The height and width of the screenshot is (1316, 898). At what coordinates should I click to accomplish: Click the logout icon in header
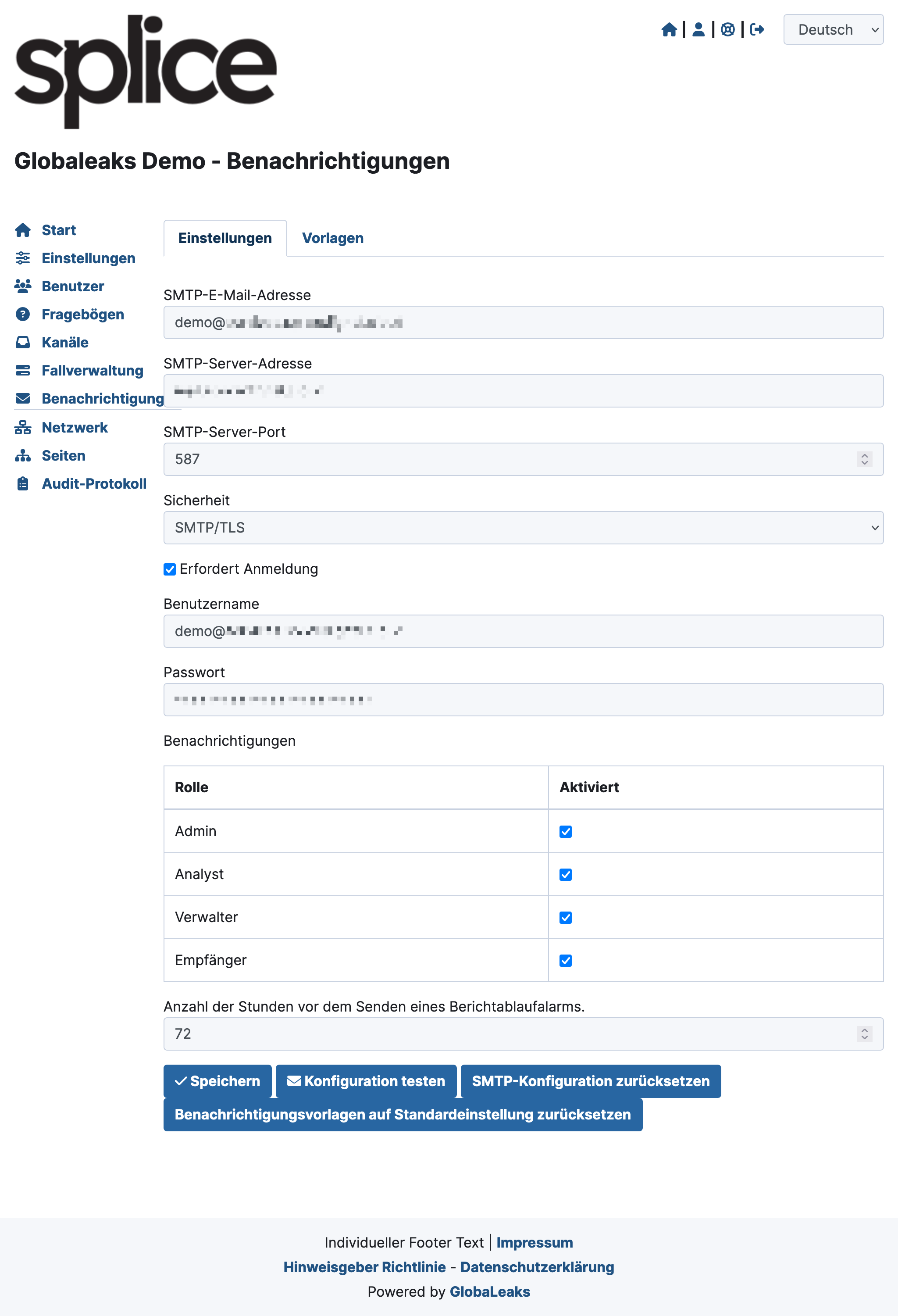[757, 29]
